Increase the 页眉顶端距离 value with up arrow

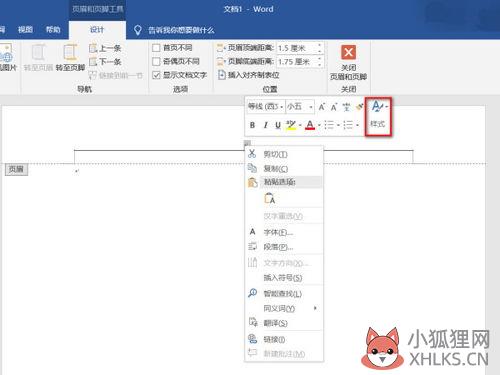[320, 45]
